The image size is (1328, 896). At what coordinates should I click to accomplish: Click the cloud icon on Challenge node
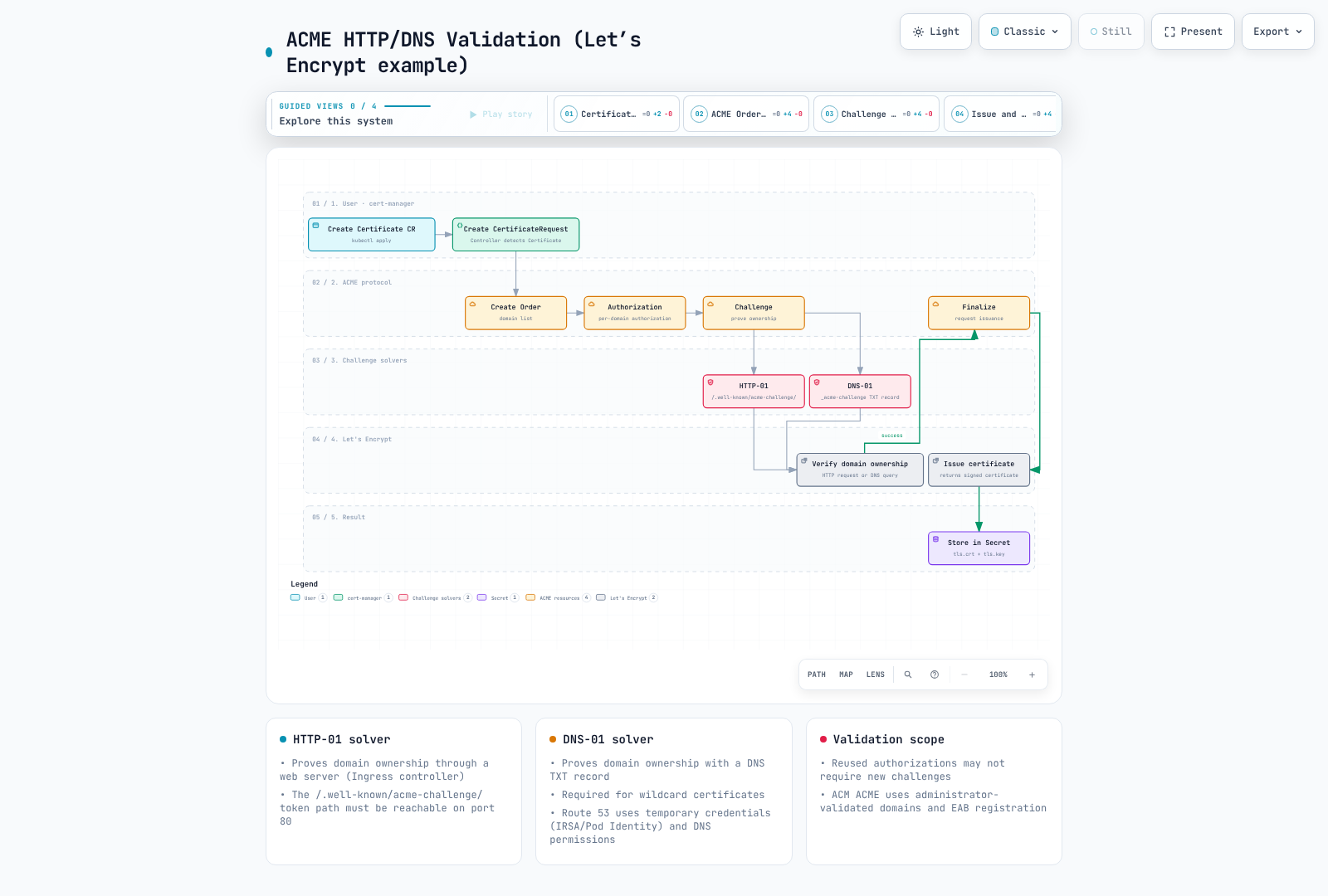point(710,304)
